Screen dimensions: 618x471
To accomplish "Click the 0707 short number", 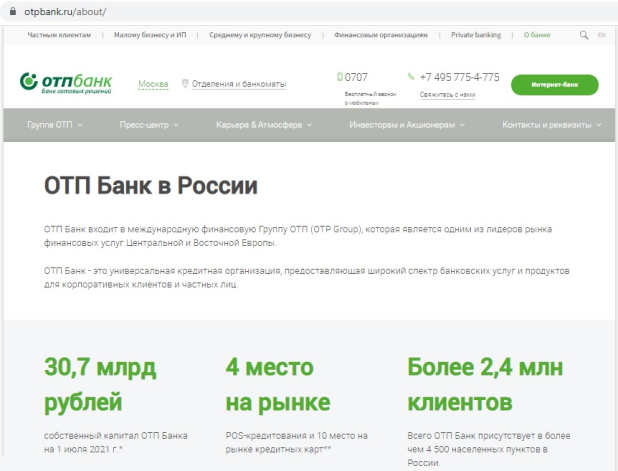I will click(356, 77).
